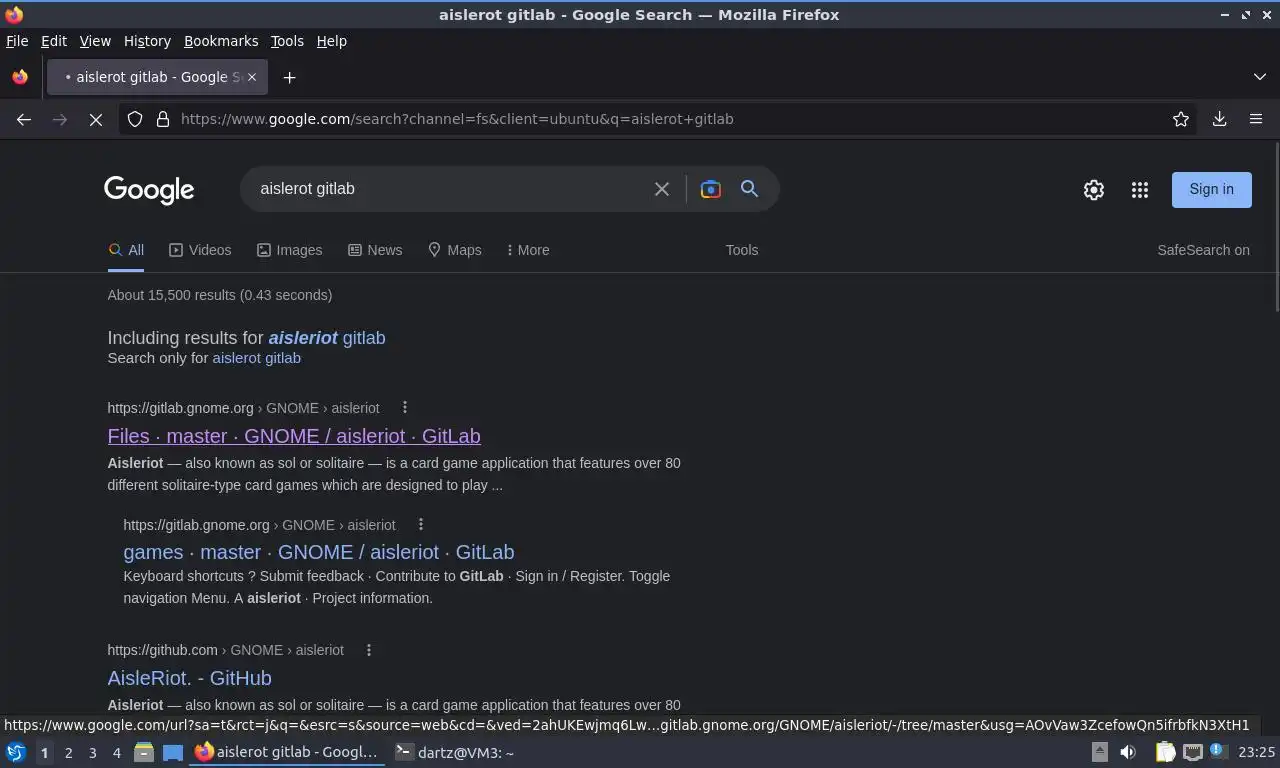Switch to the Maps tab
Image resolution: width=1280 pixels, height=768 pixels.
click(x=455, y=250)
